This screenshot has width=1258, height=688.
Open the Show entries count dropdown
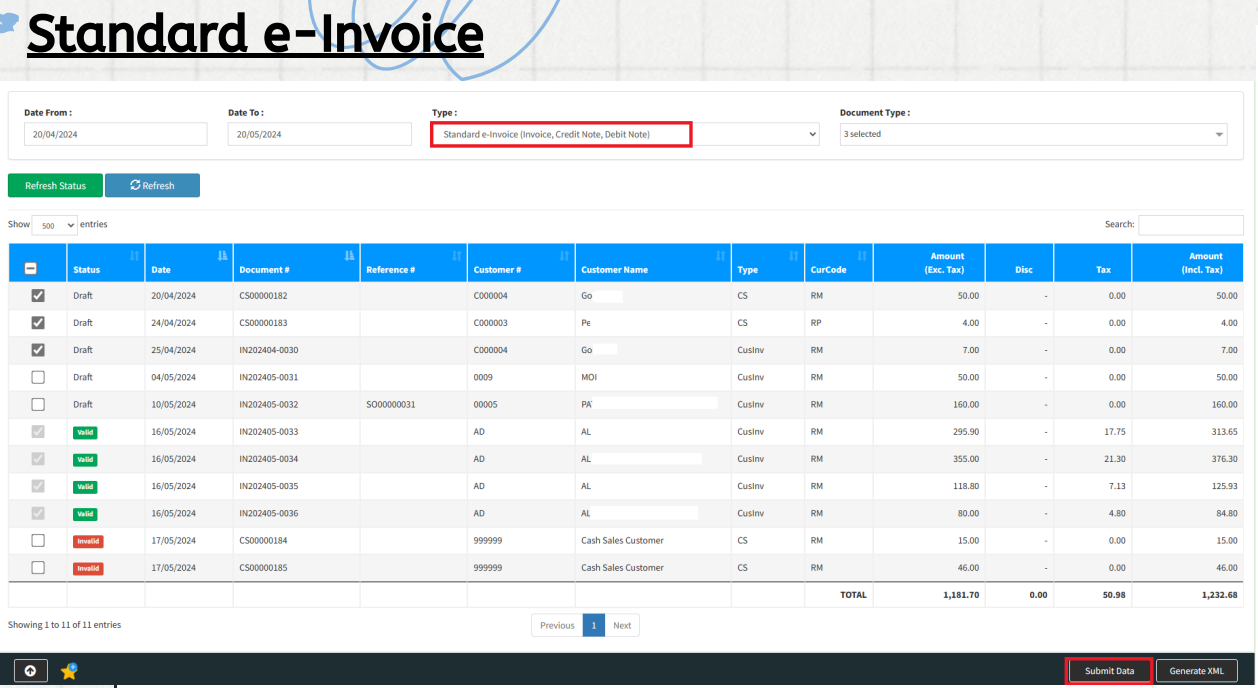(55, 226)
